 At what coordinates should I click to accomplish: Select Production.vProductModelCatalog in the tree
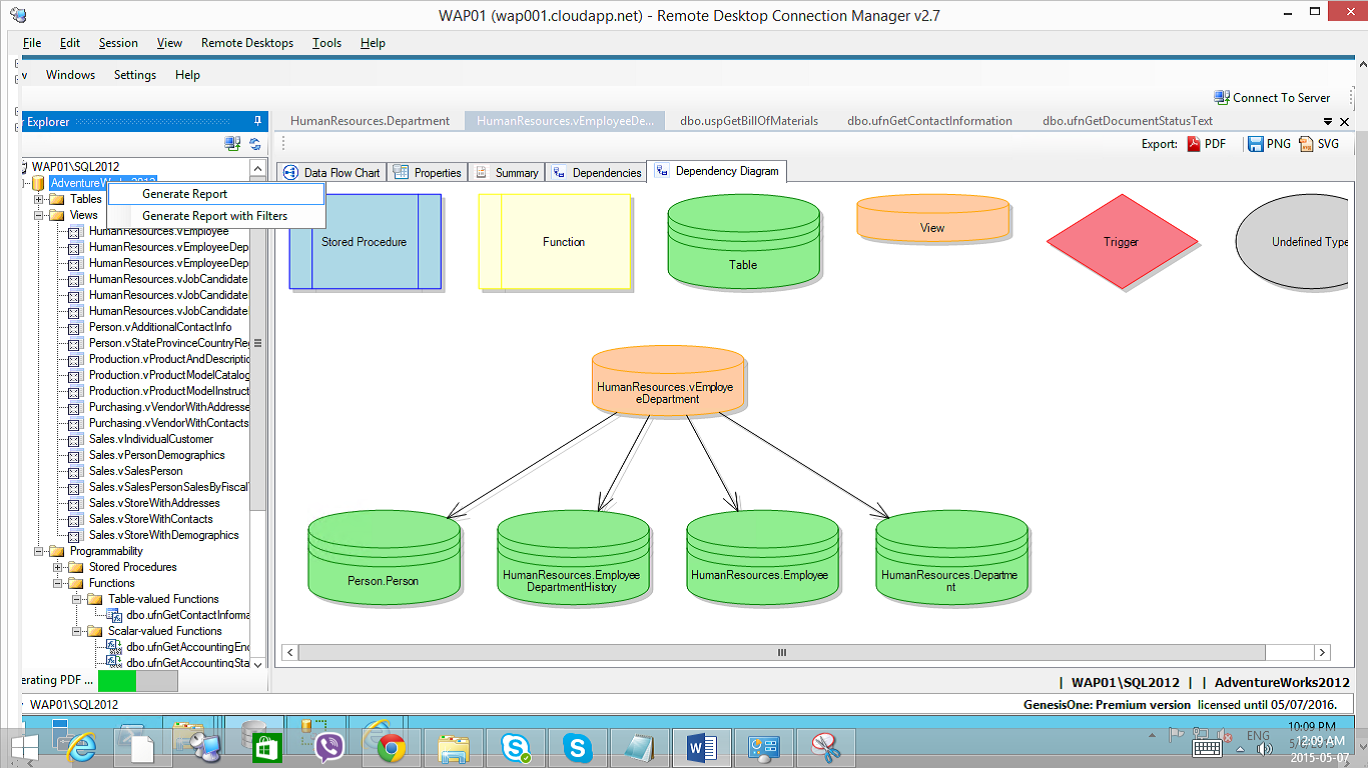169,375
